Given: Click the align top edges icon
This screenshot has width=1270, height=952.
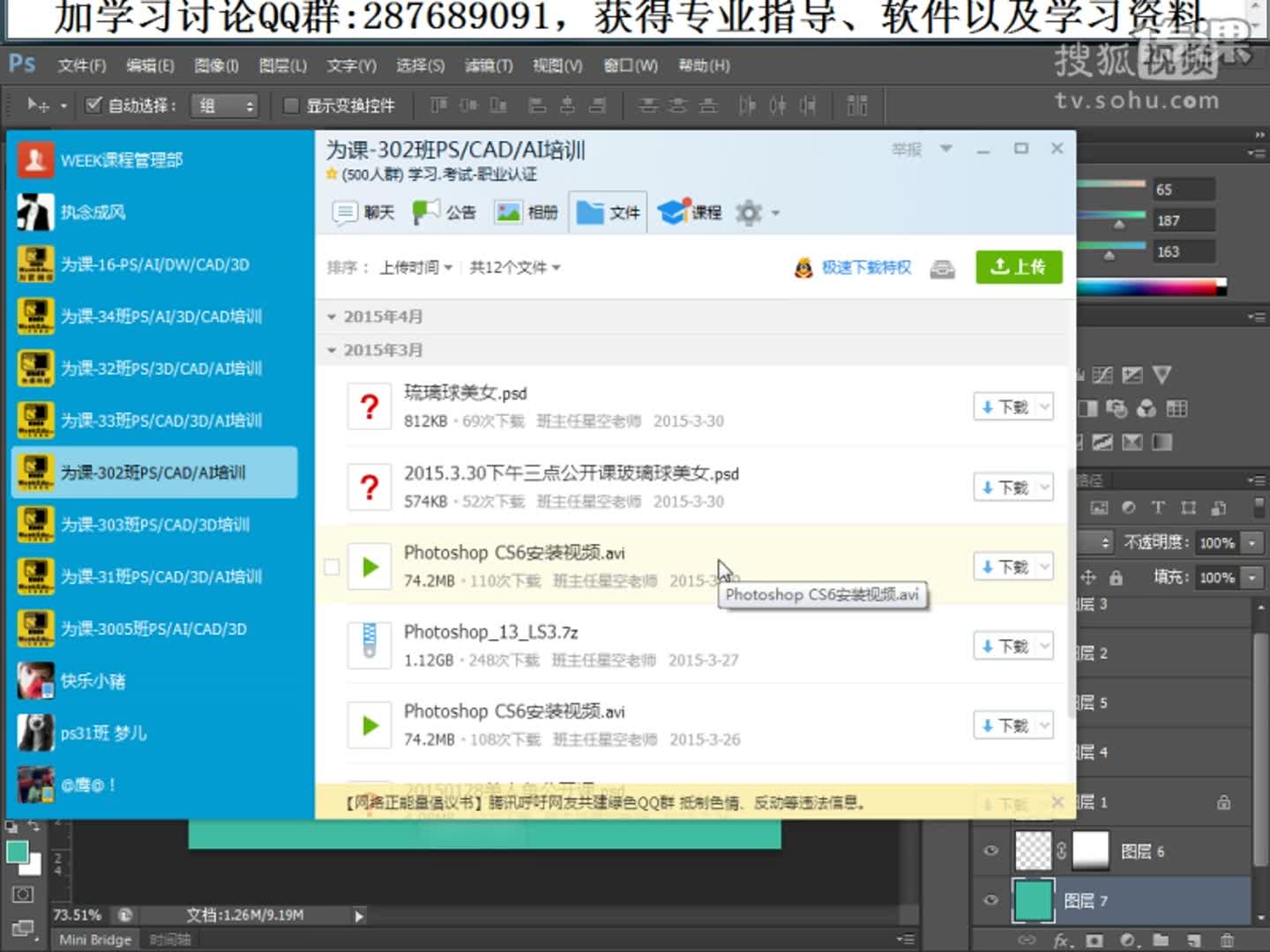Looking at the screenshot, I should click(438, 106).
